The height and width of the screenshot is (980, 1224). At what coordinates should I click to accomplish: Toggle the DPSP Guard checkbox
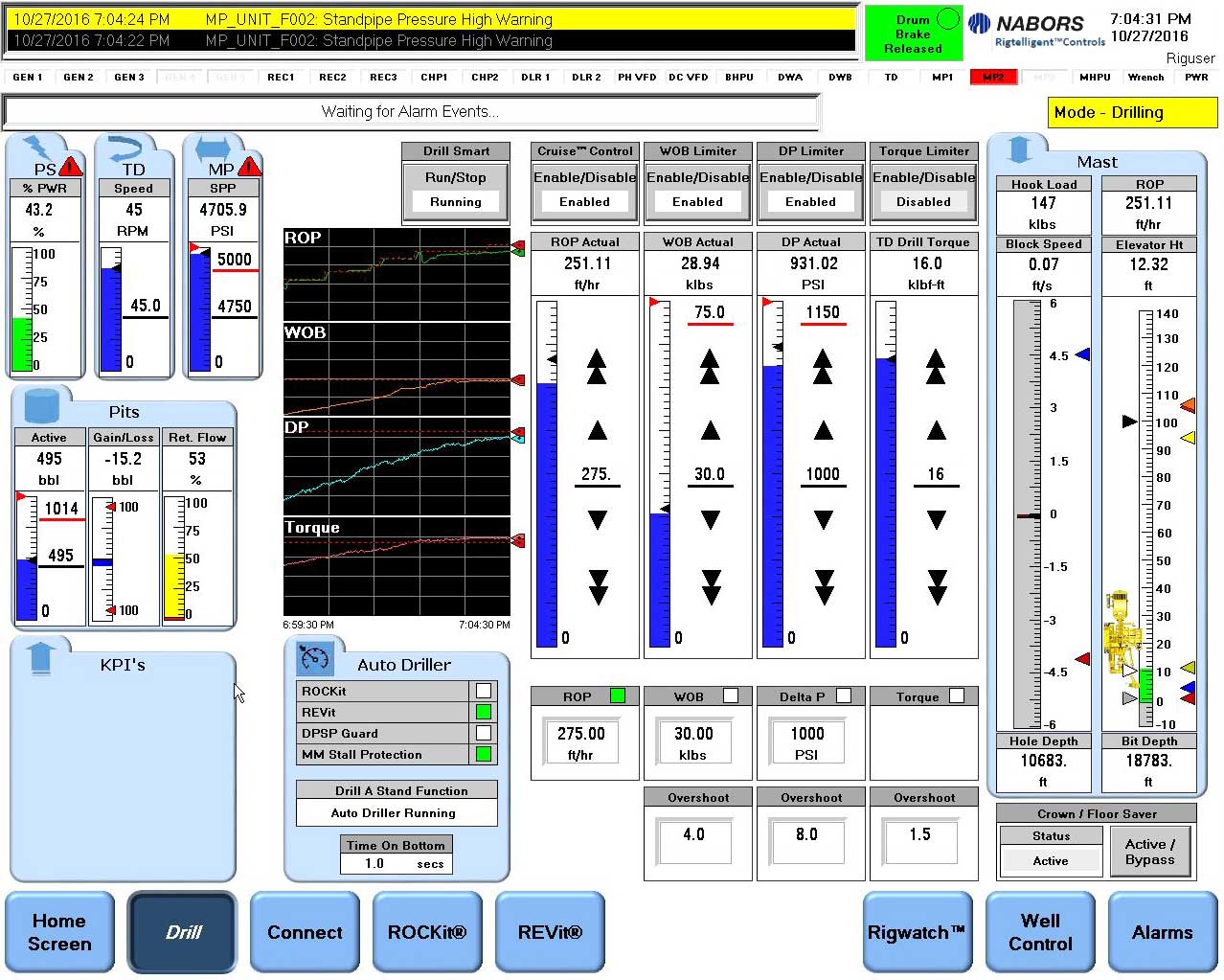tap(484, 733)
